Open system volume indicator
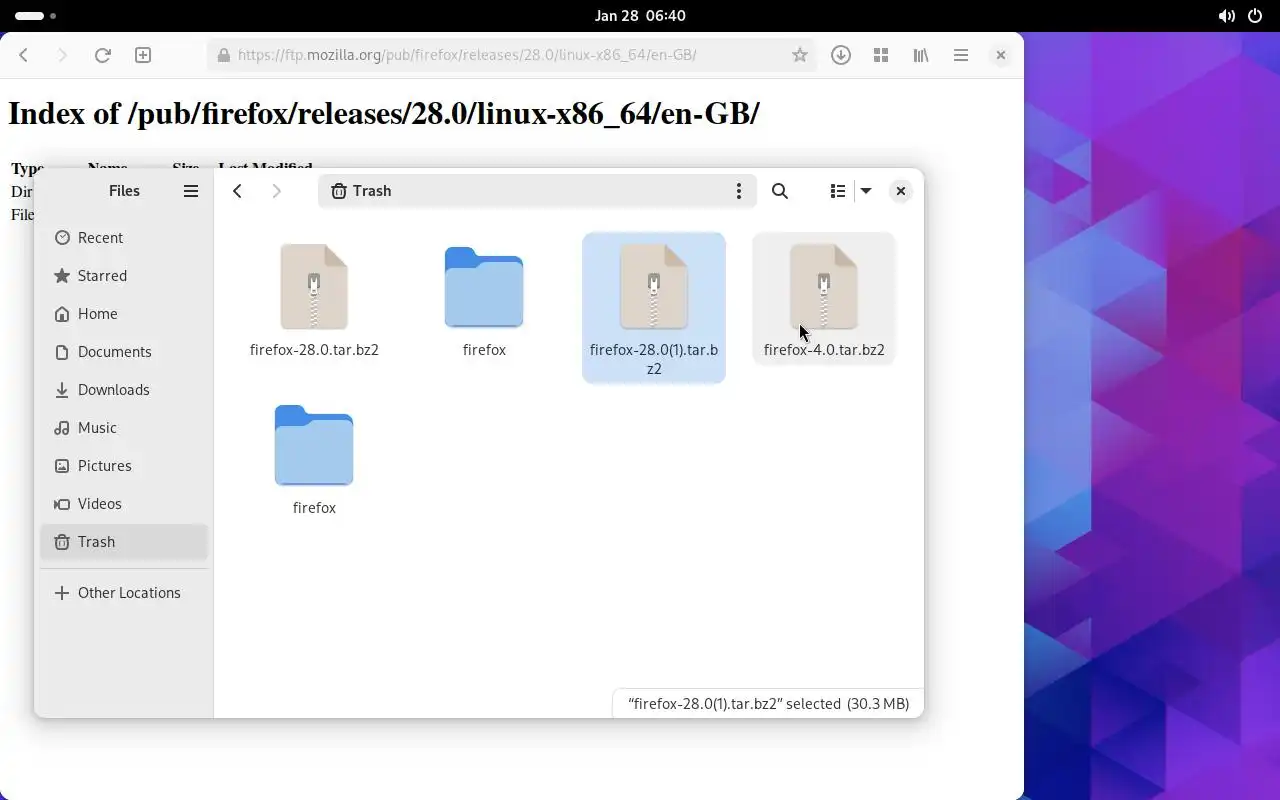This screenshot has width=1280, height=800. pyautogui.click(x=1226, y=16)
